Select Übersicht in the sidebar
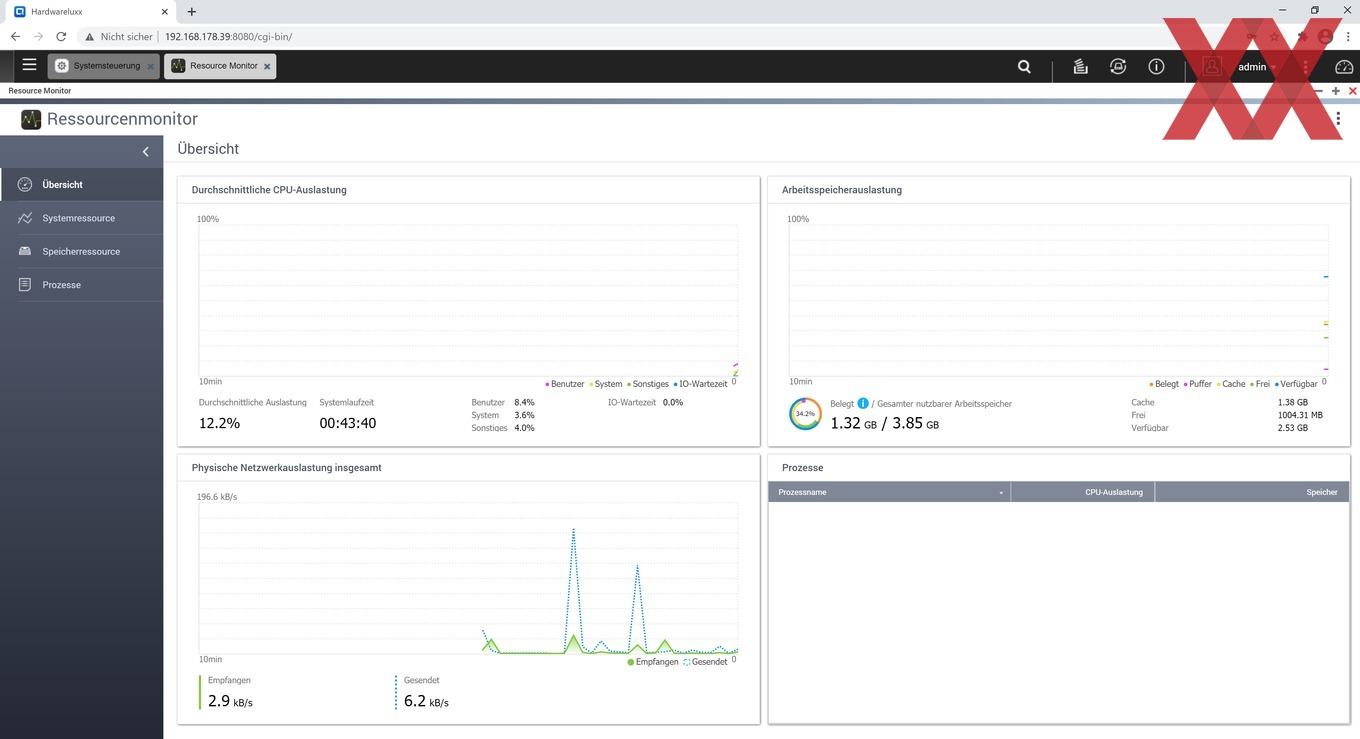 tap(81, 185)
